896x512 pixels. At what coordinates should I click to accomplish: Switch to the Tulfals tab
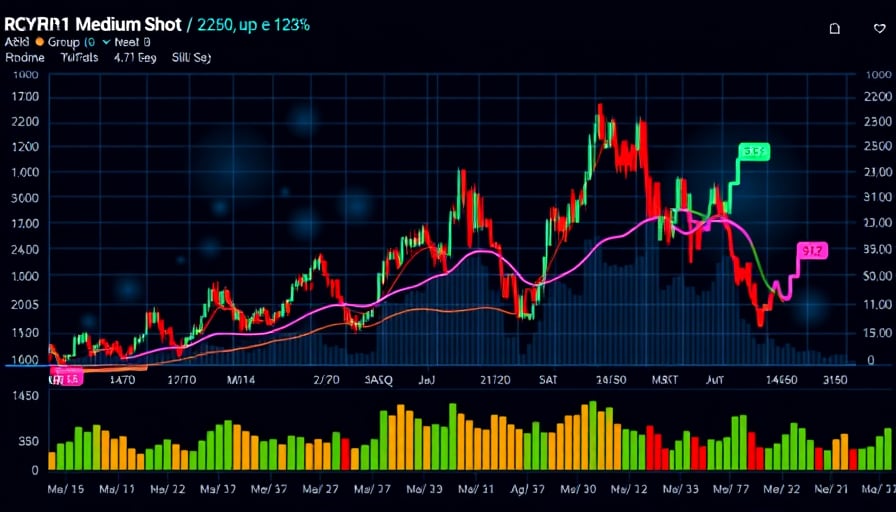pyautogui.click(x=78, y=58)
